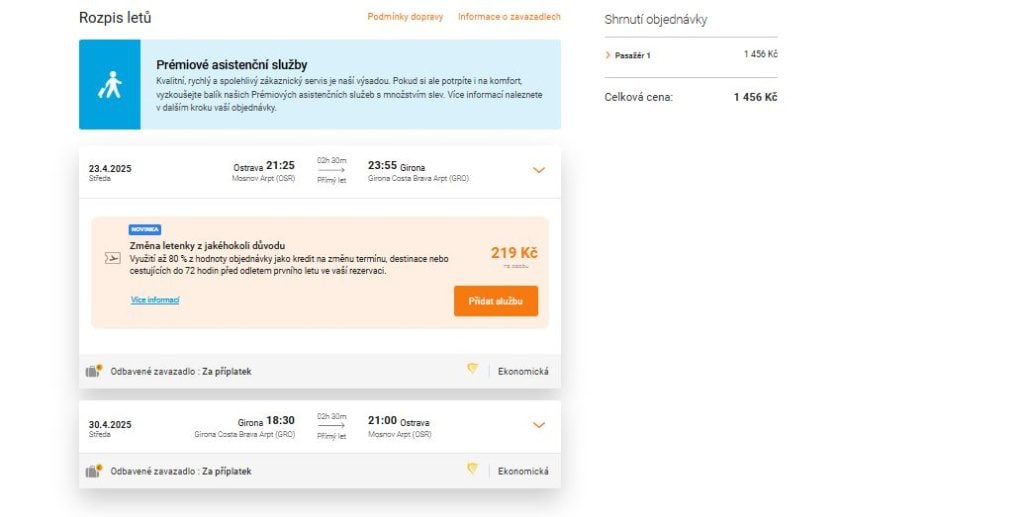Expand the 30.4.2025 flight details chevron
This screenshot has width=1024, height=517.
coord(539,425)
